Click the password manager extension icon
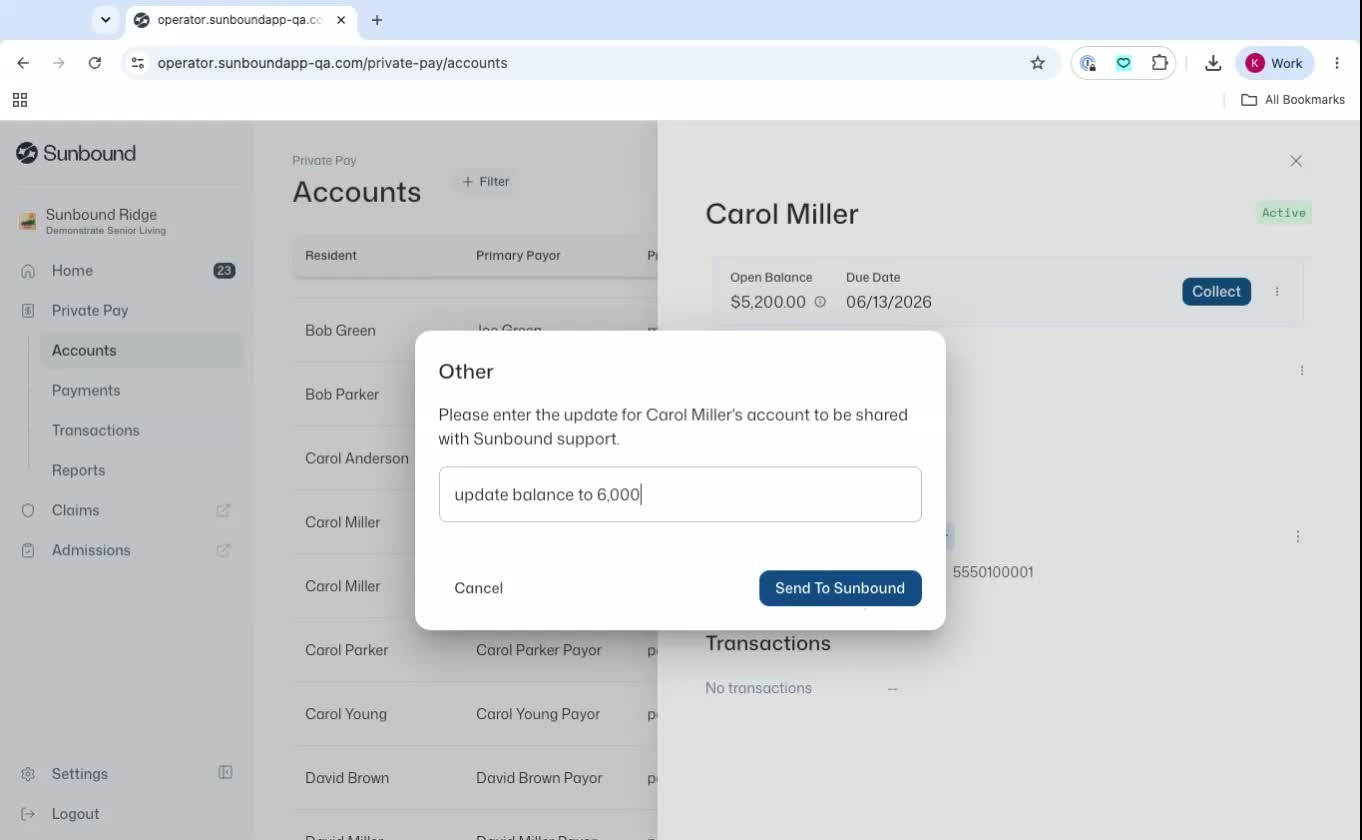The width and height of the screenshot is (1362, 840). pos(1088,63)
